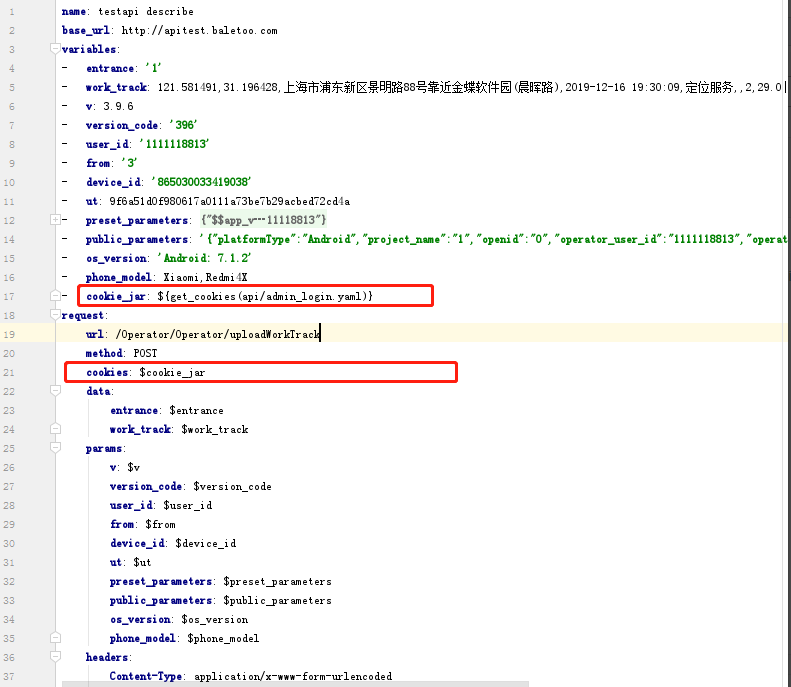Click the $ut reference
The image size is (791, 687).
(x=142, y=562)
